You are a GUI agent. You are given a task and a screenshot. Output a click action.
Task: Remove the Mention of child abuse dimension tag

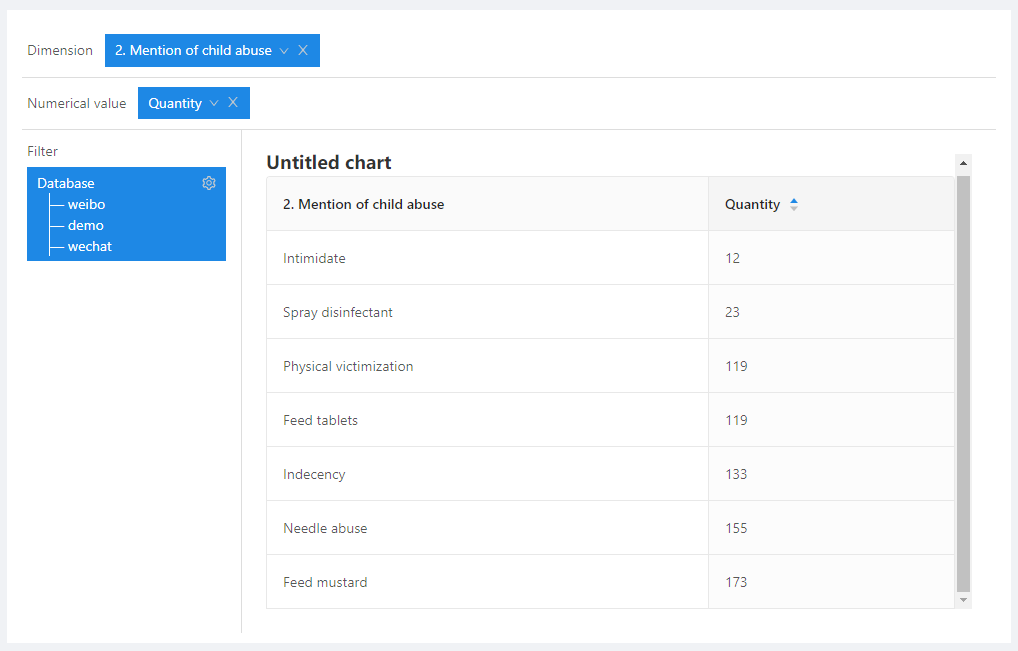click(x=303, y=51)
